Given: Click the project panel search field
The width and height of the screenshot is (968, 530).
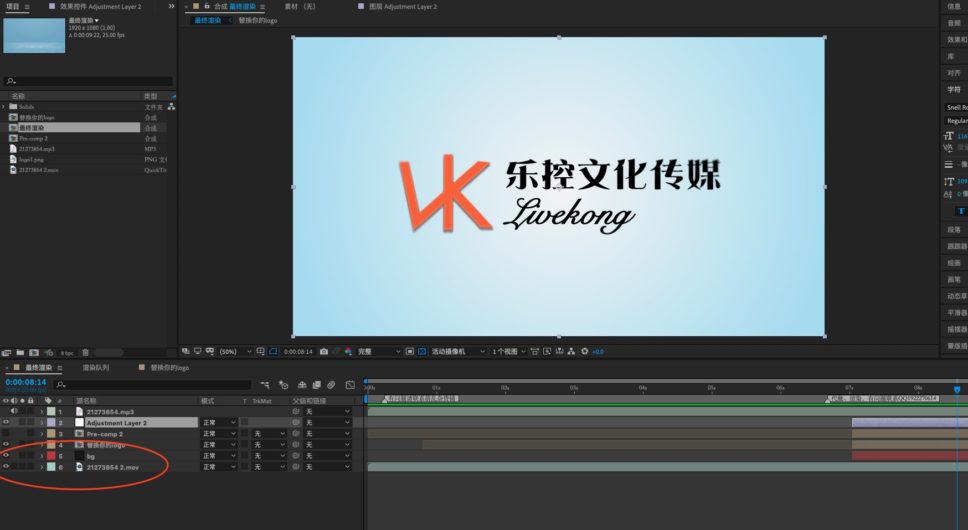Looking at the screenshot, I should 88,81.
